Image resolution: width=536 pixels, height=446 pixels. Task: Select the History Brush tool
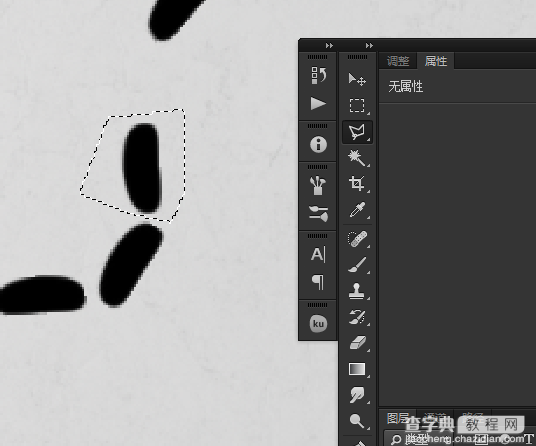pyautogui.click(x=357, y=317)
